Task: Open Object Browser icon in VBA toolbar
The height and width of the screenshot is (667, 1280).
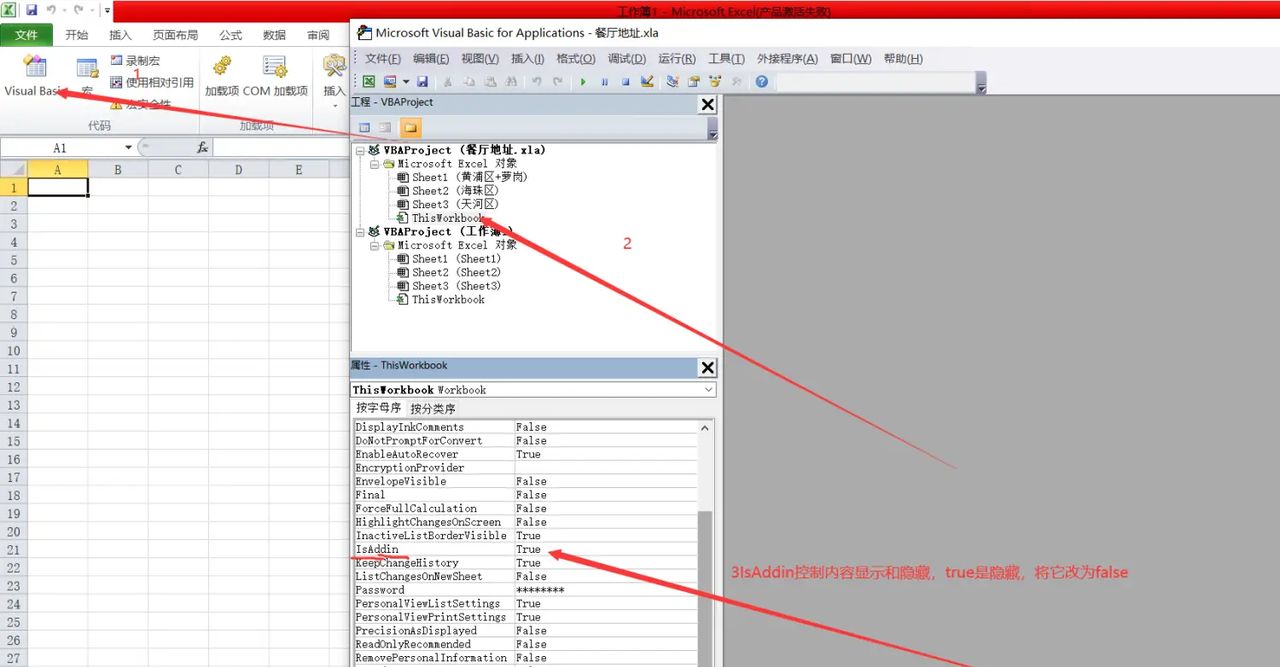Action: tap(715, 82)
